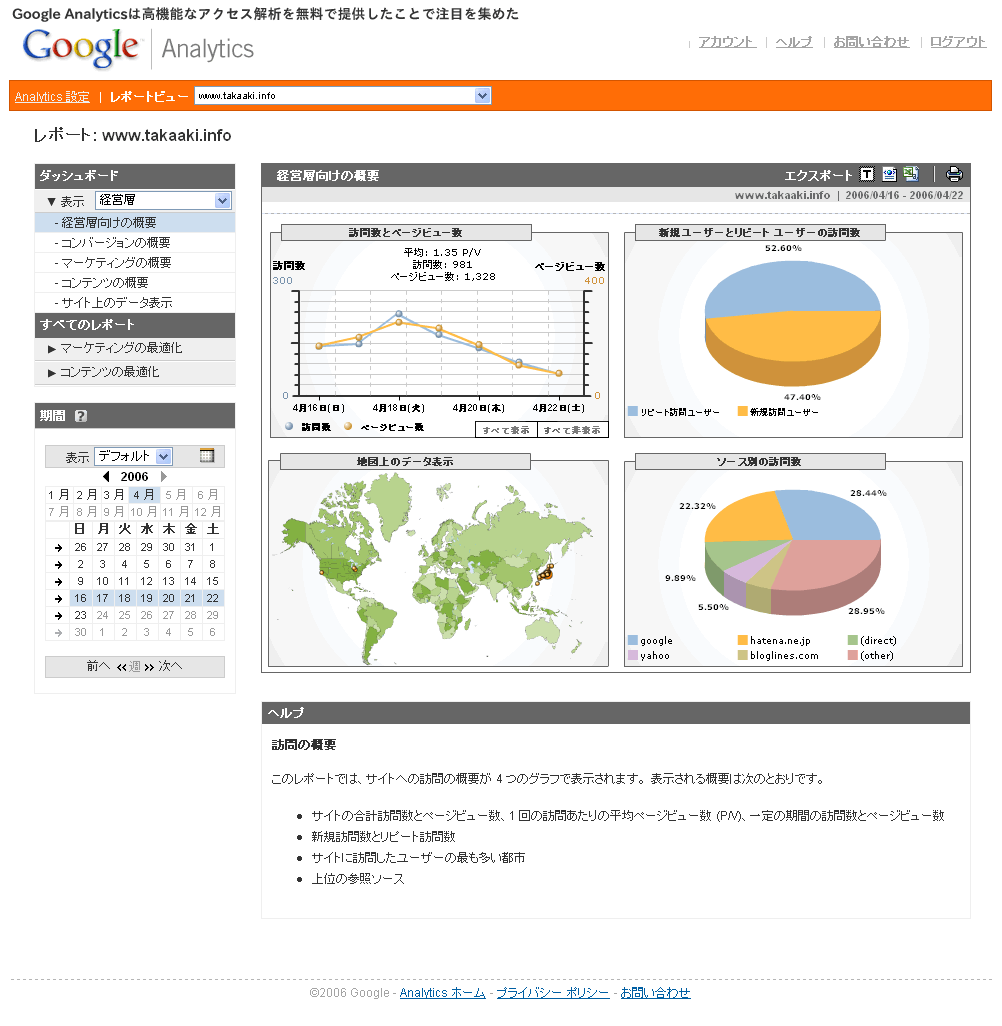Open the calendar grid icon
This screenshot has width=1002, height=1026.
[x=207, y=456]
